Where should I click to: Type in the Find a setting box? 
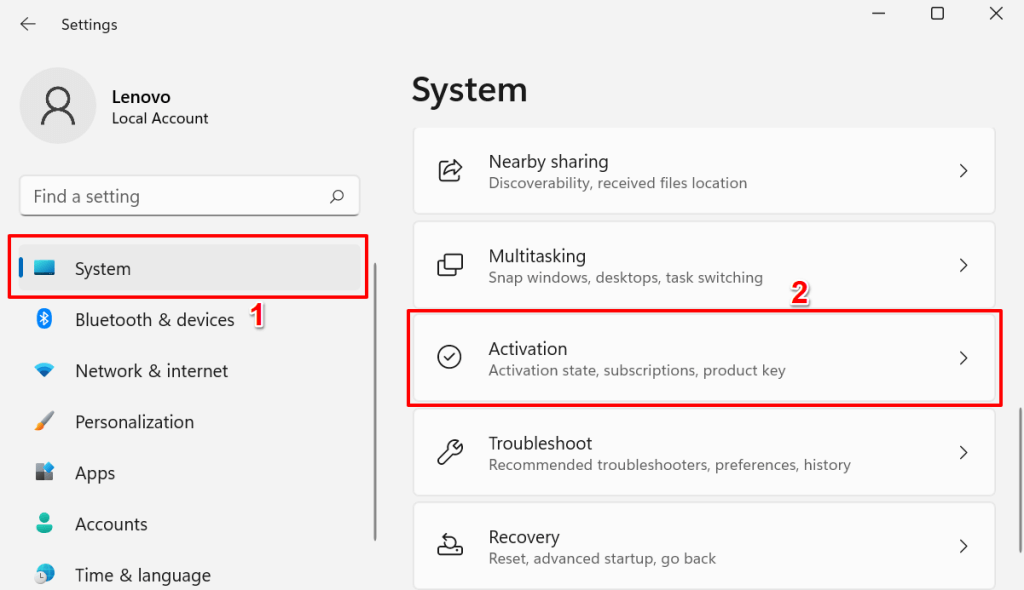point(175,197)
